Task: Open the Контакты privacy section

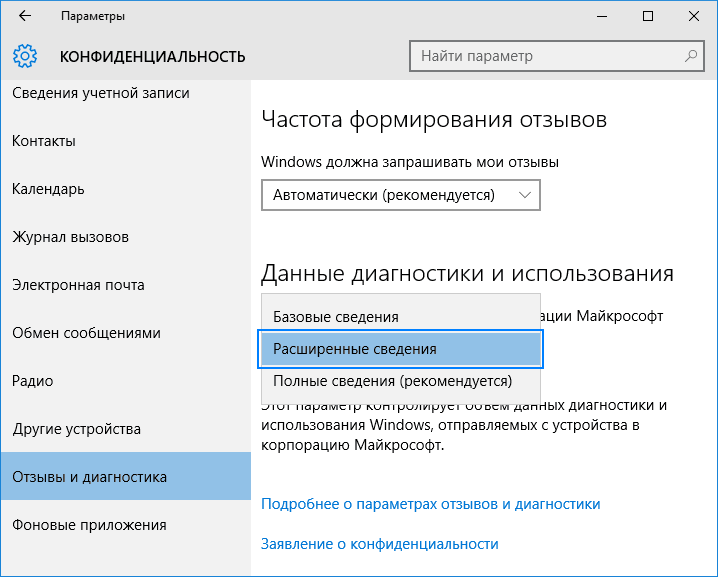Action: [44, 141]
